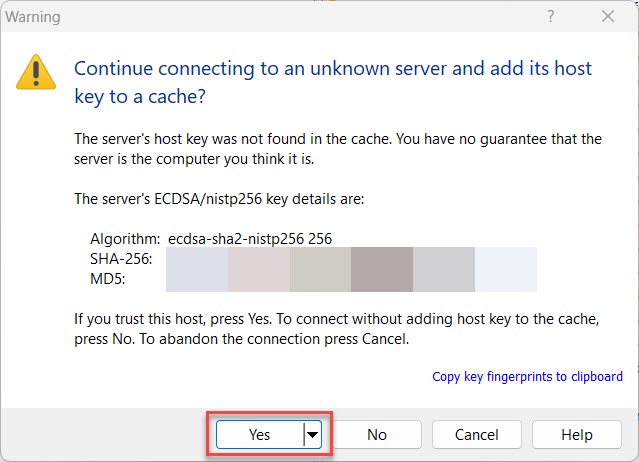
Task: Click the question mark title bar button
Action: pos(551,16)
